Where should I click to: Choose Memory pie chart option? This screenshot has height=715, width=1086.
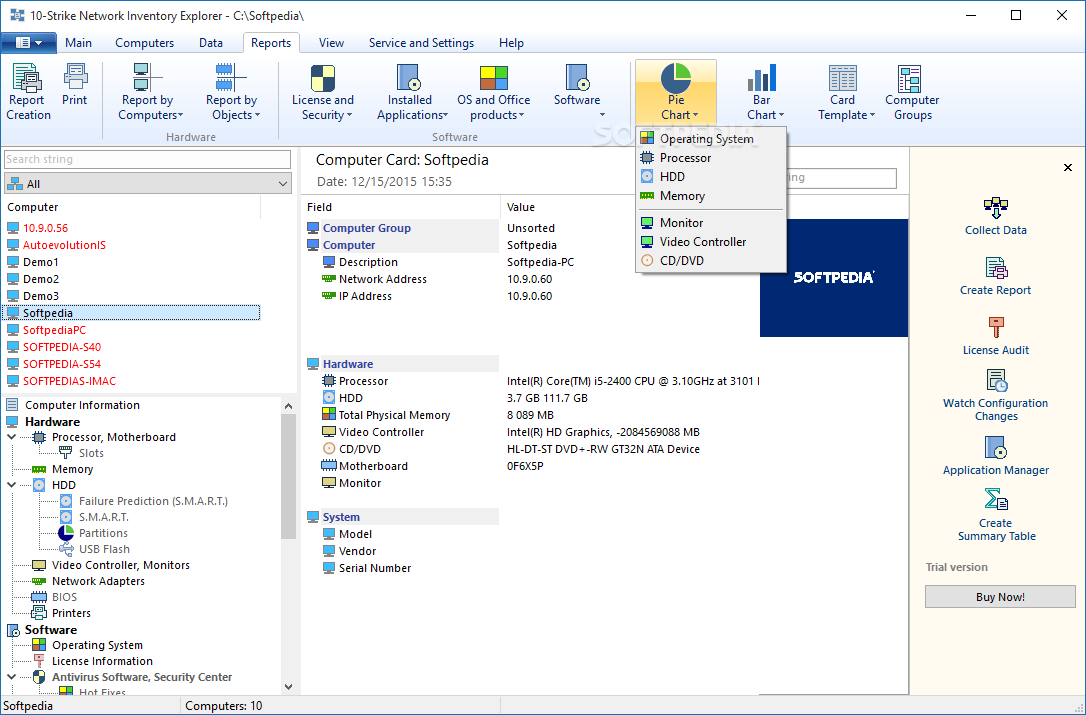pos(711,196)
